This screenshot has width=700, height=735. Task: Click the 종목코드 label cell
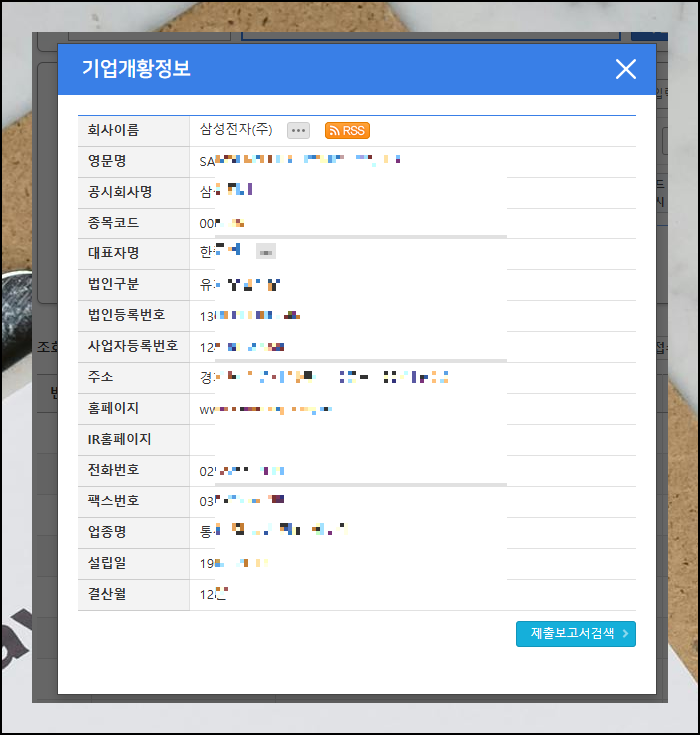(x=134, y=224)
